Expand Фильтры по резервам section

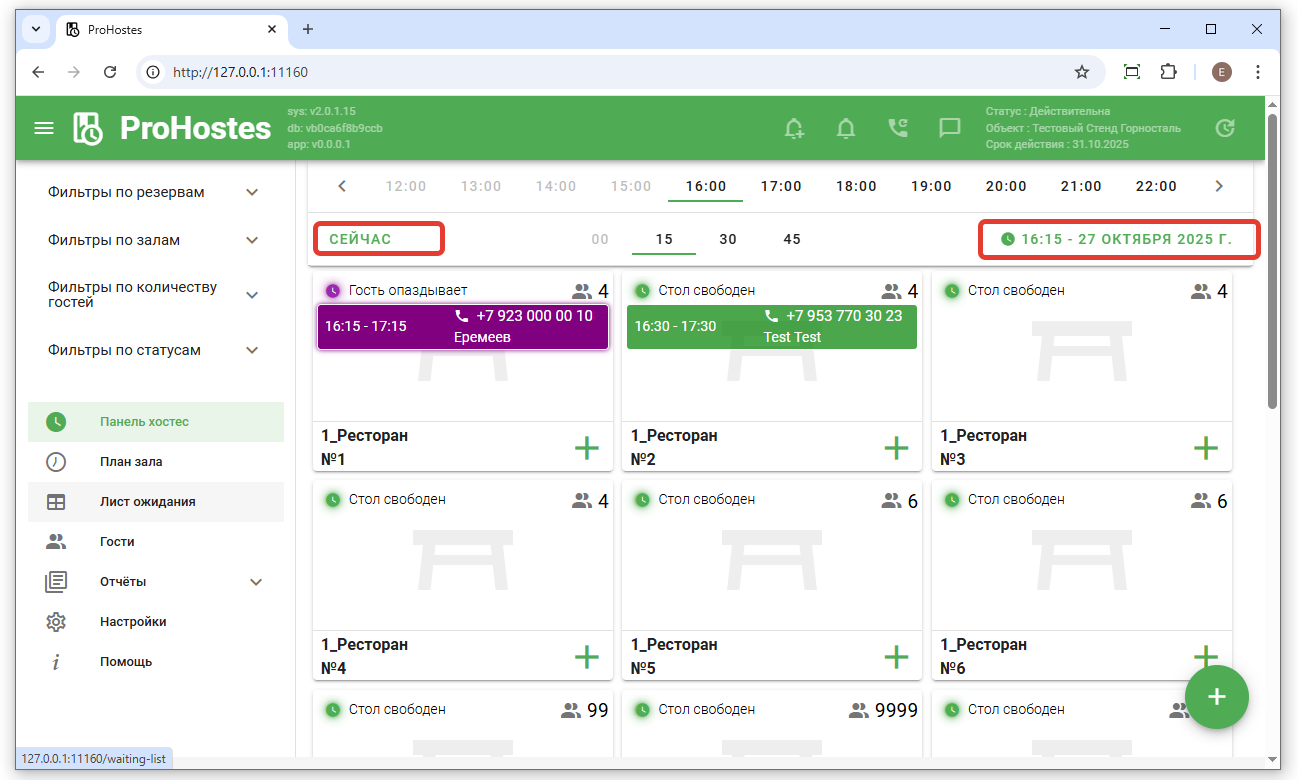pyautogui.click(x=252, y=192)
